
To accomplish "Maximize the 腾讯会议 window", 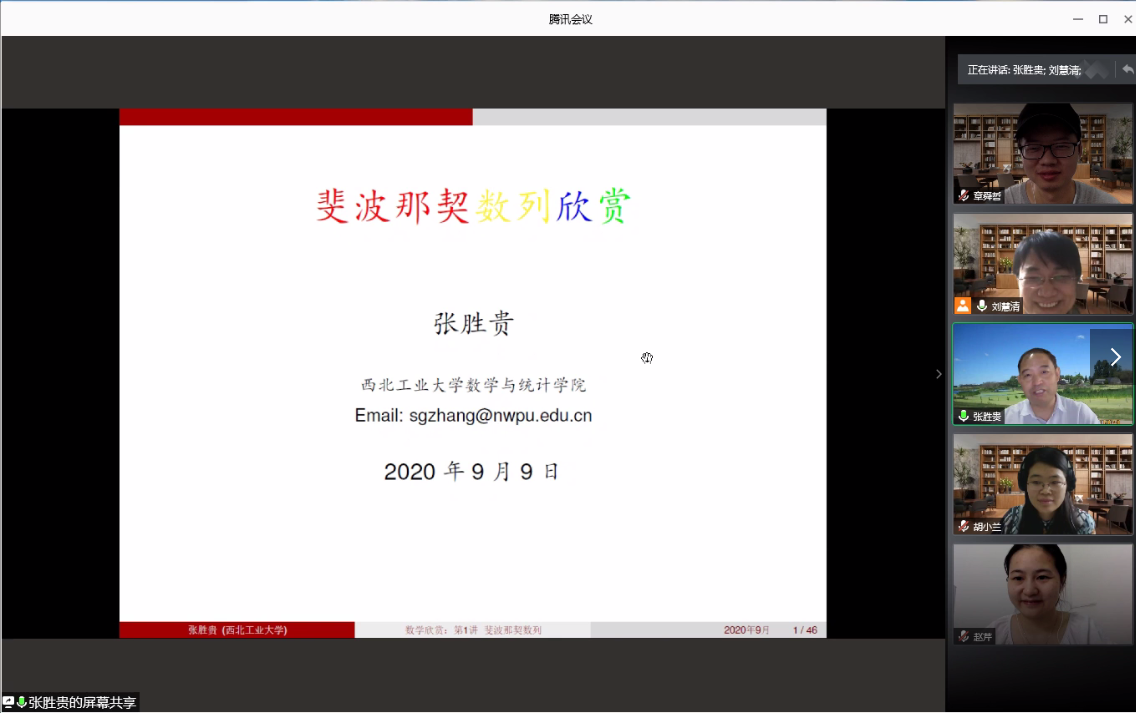I will coord(1103,19).
